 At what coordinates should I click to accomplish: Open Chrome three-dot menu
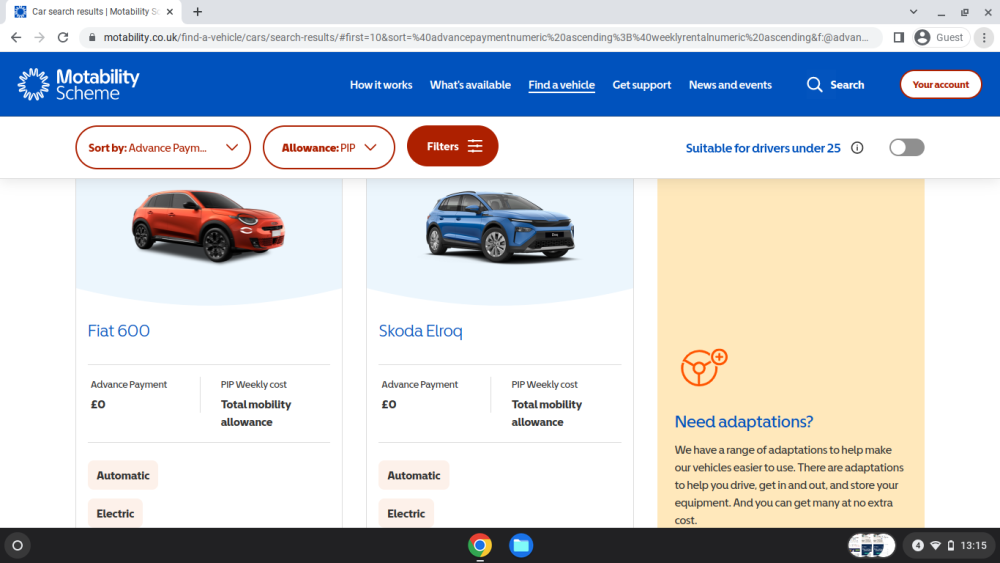[x=984, y=38]
